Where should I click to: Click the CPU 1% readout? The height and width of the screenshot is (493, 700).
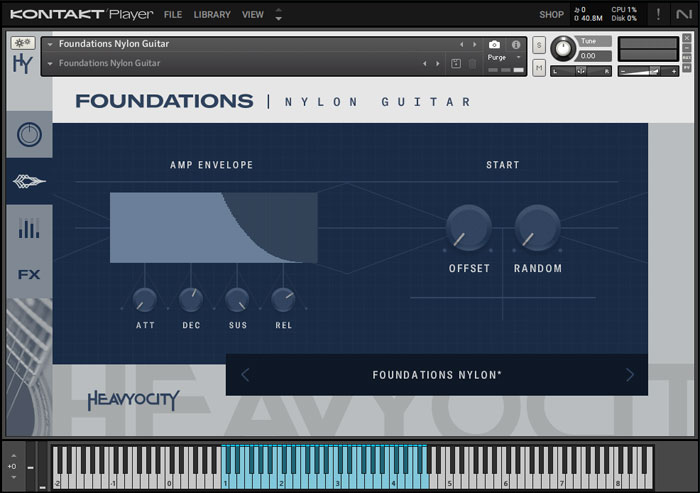(x=624, y=9)
